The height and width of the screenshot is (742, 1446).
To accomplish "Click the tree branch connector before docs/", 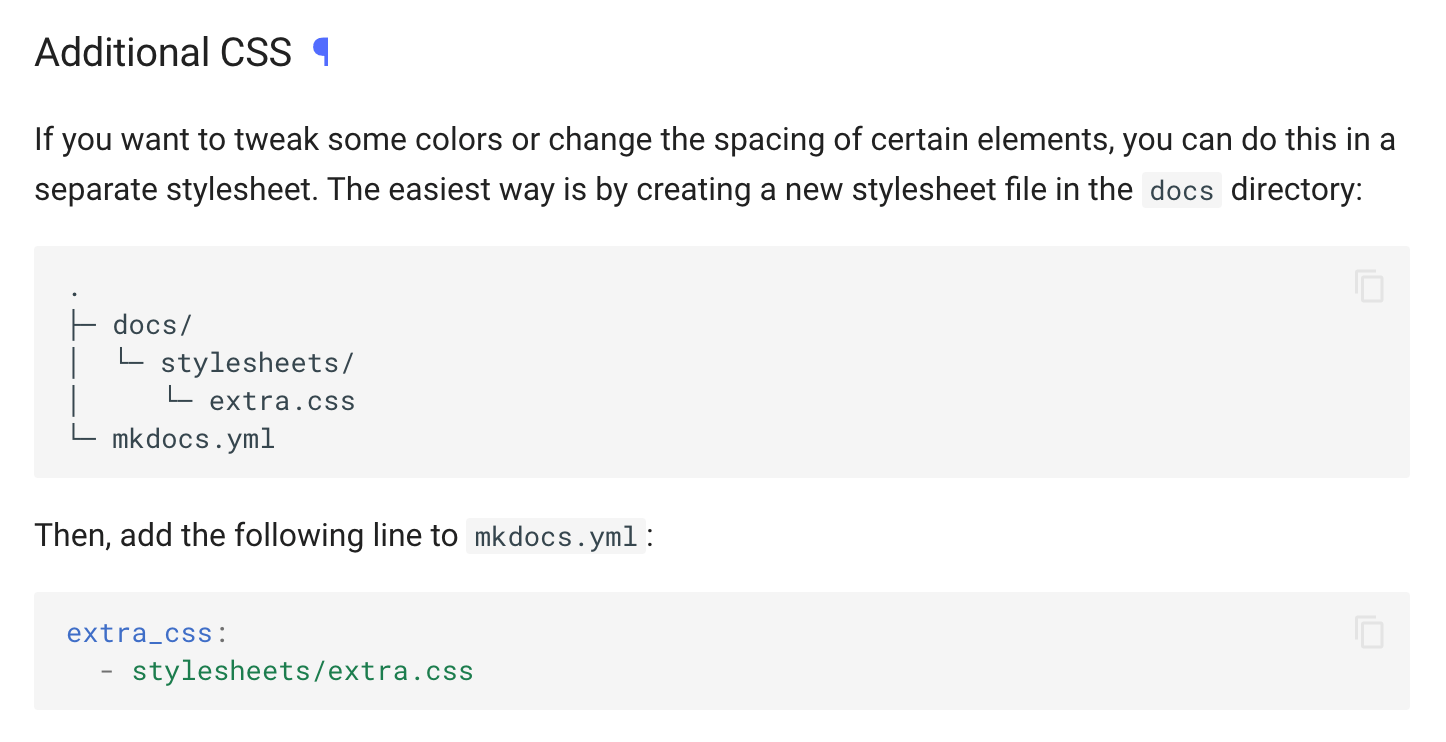I will click(x=82, y=325).
